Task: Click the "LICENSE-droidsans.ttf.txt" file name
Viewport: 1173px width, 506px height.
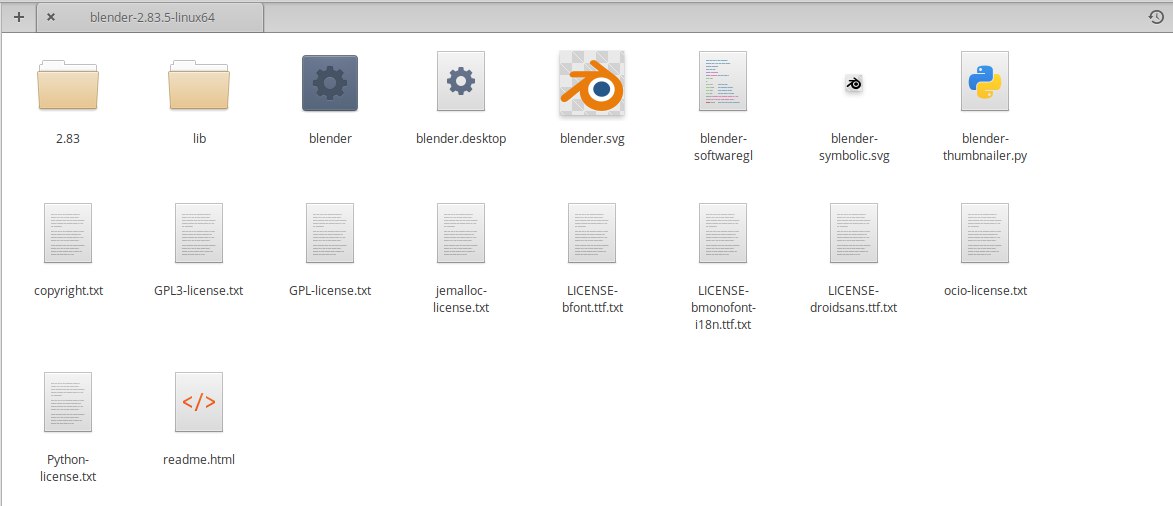Action: point(854,299)
